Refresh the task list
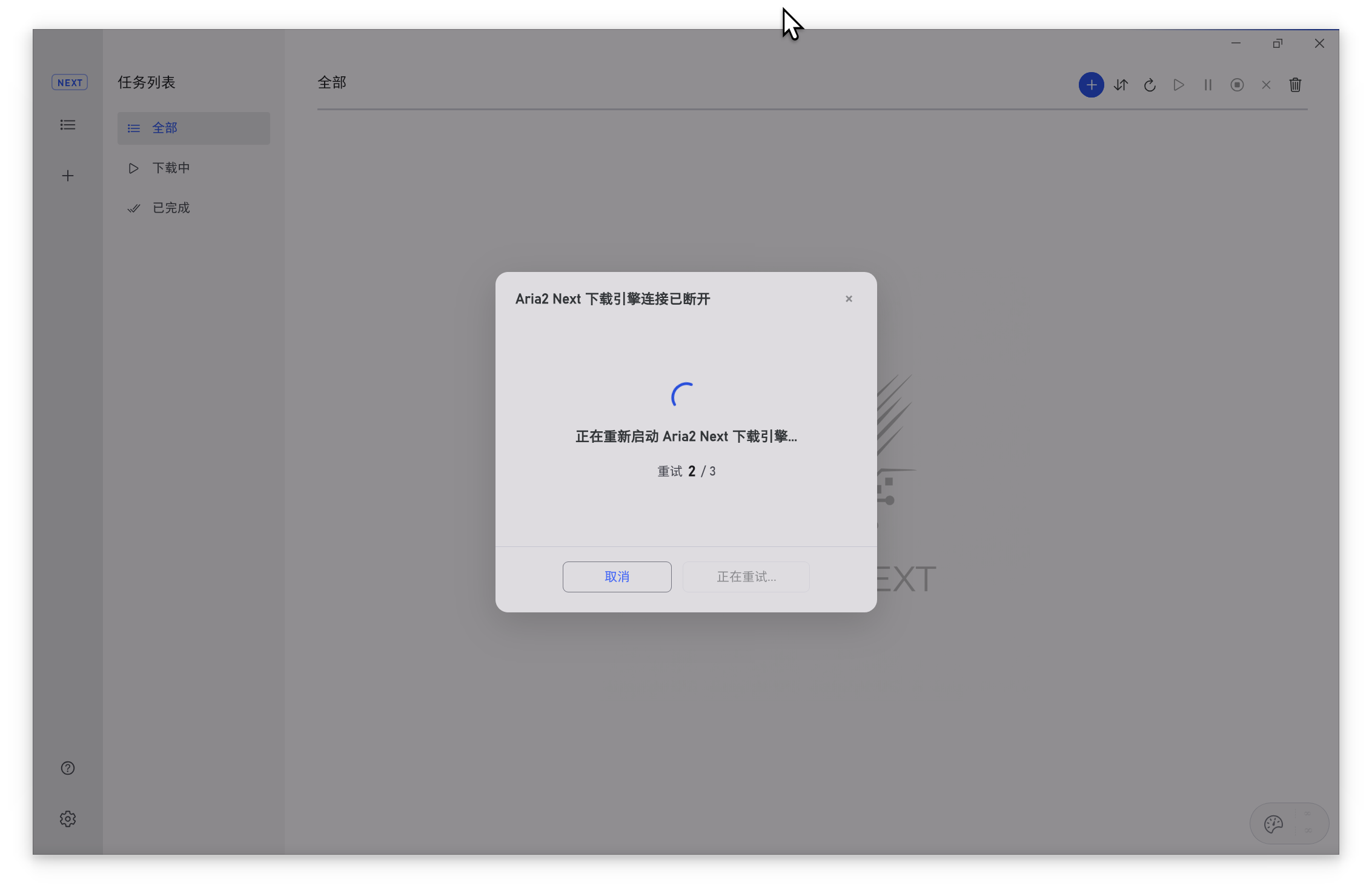 [x=1150, y=85]
